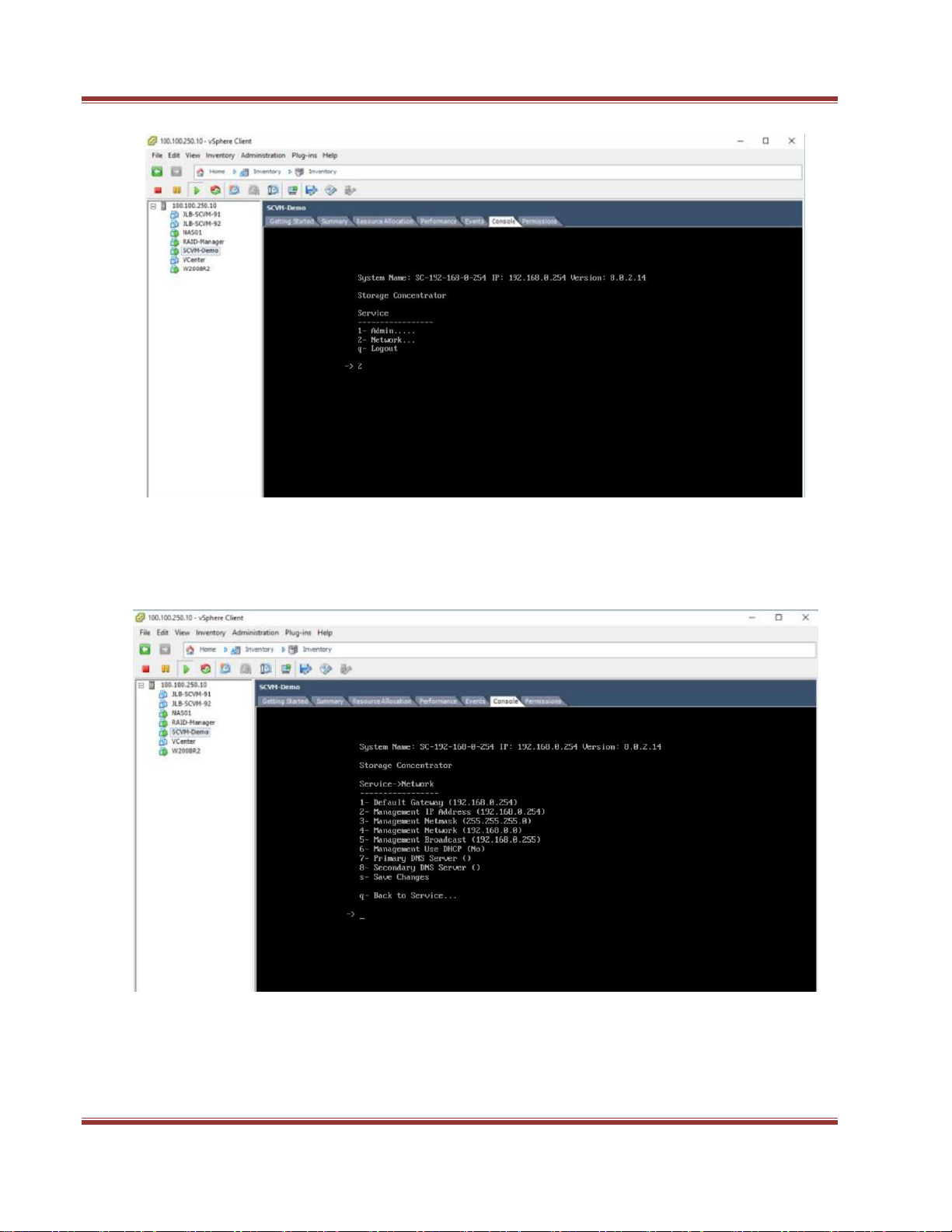Select the Console tab in the lower window
The height and width of the screenshot is (1232, 952).
click(505, 701)
